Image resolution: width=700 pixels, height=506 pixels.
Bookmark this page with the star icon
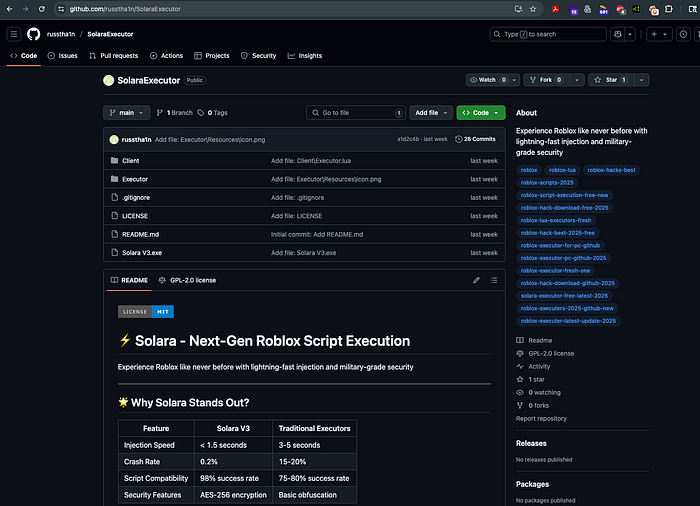[x=533, y=9]
